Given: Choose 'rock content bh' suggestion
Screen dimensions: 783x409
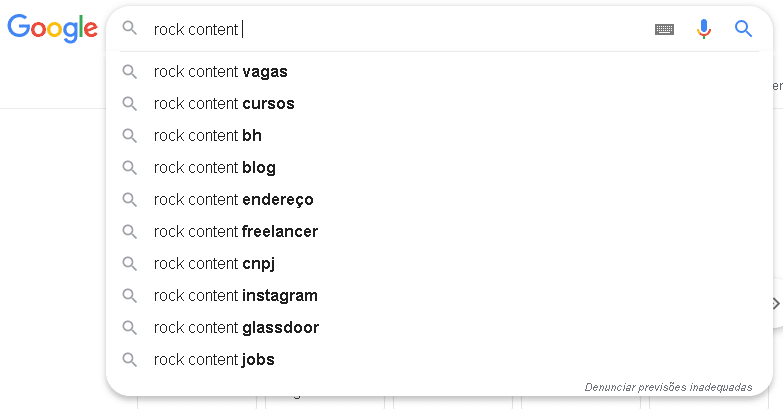Looking at the screenshot, I should click(208, 136).
